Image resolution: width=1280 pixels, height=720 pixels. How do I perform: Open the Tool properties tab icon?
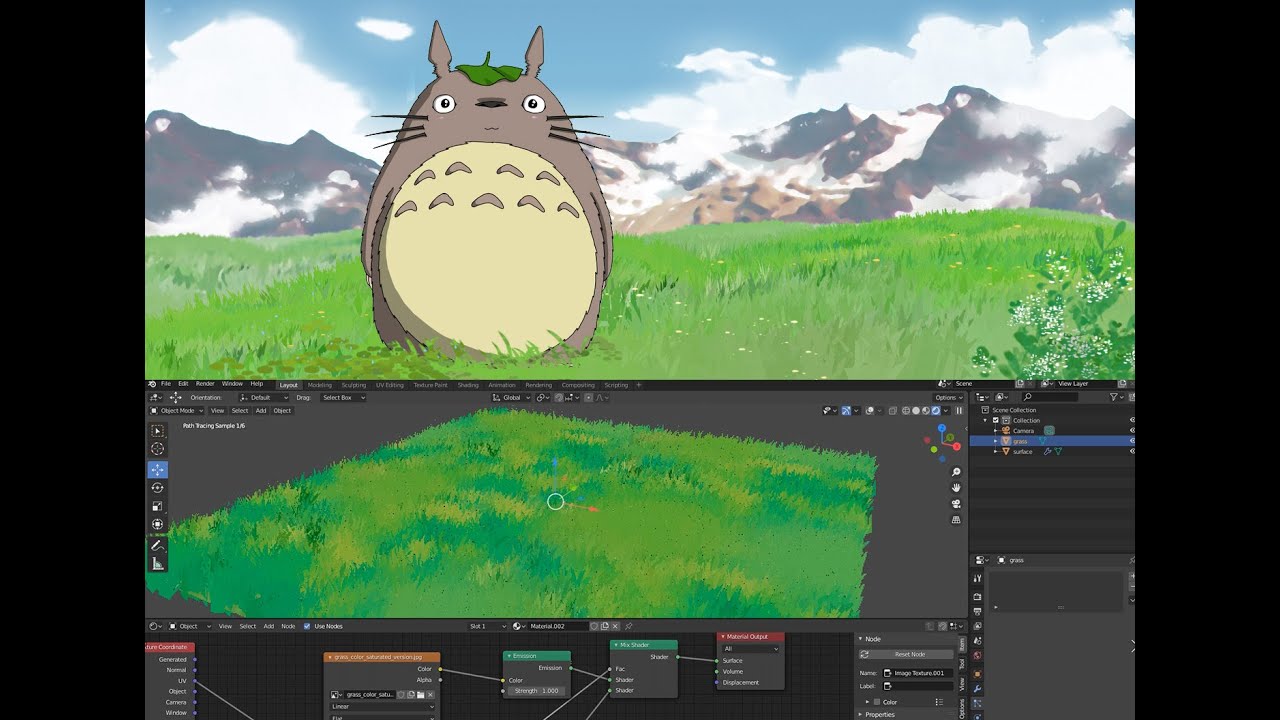(977, 578)
